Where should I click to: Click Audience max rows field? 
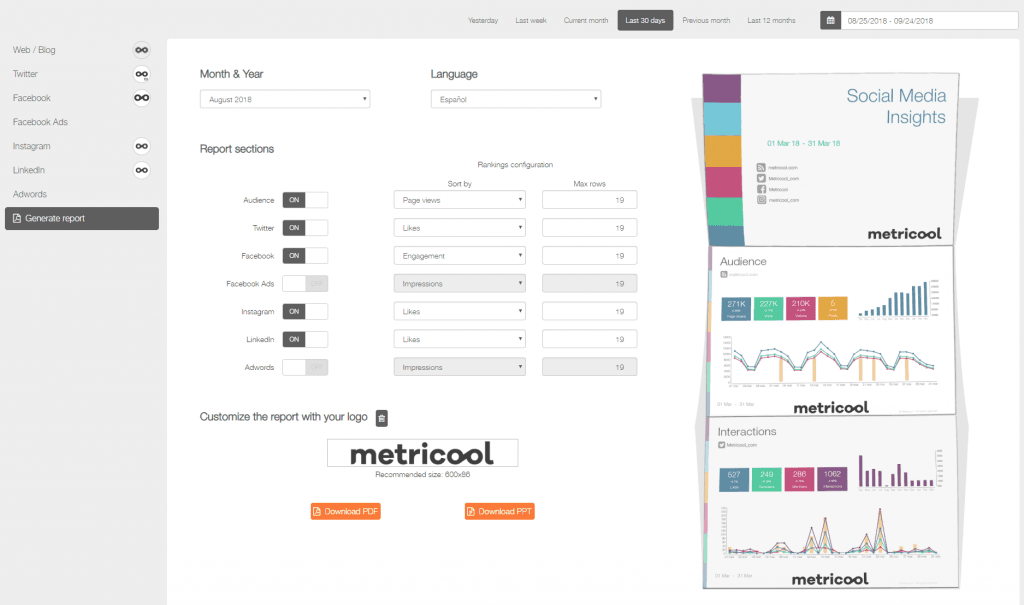click(x=590, y=200)
